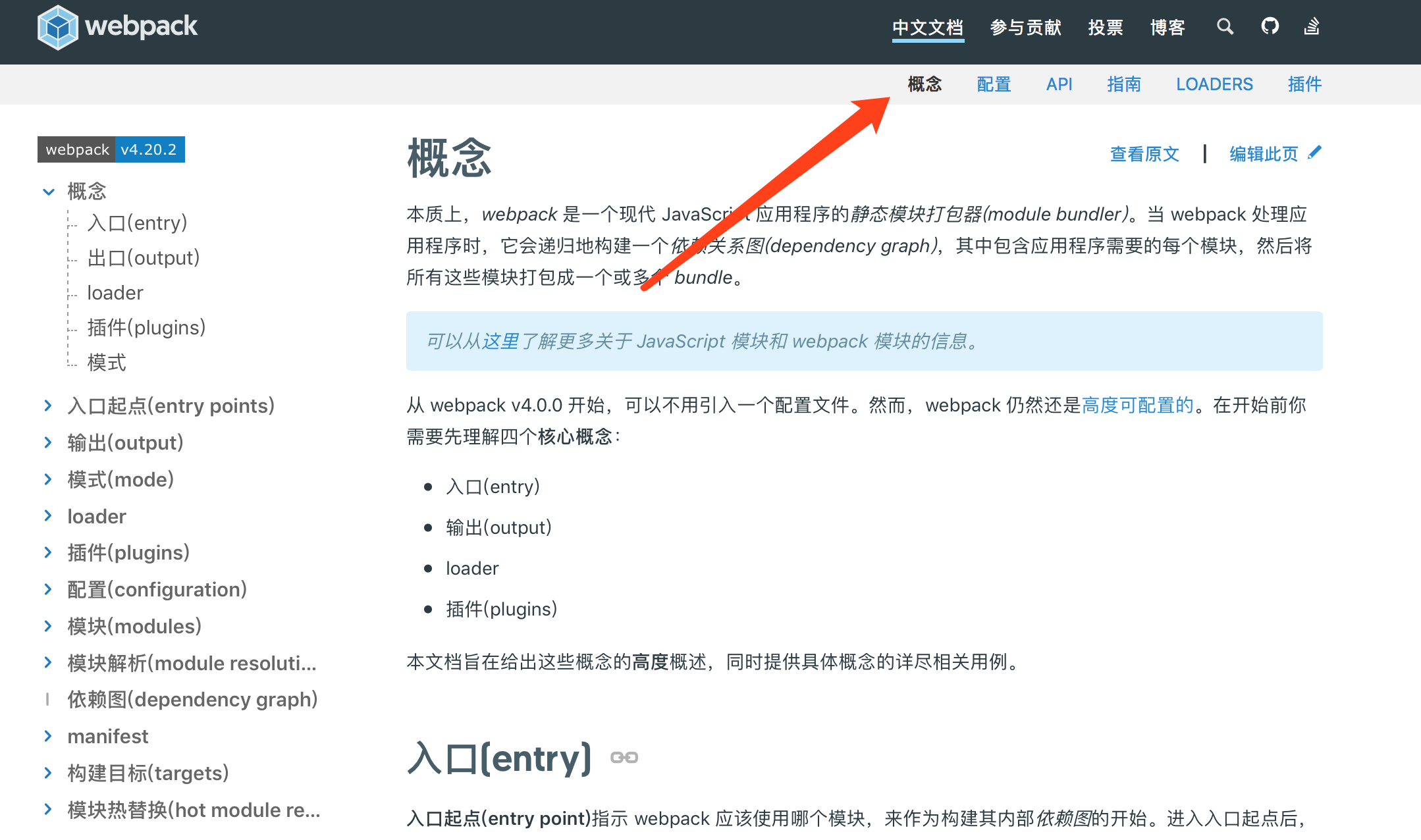
Task: Open 依赖图(dependency graph) sidebar entry
Action: click(x=192, y=699)
